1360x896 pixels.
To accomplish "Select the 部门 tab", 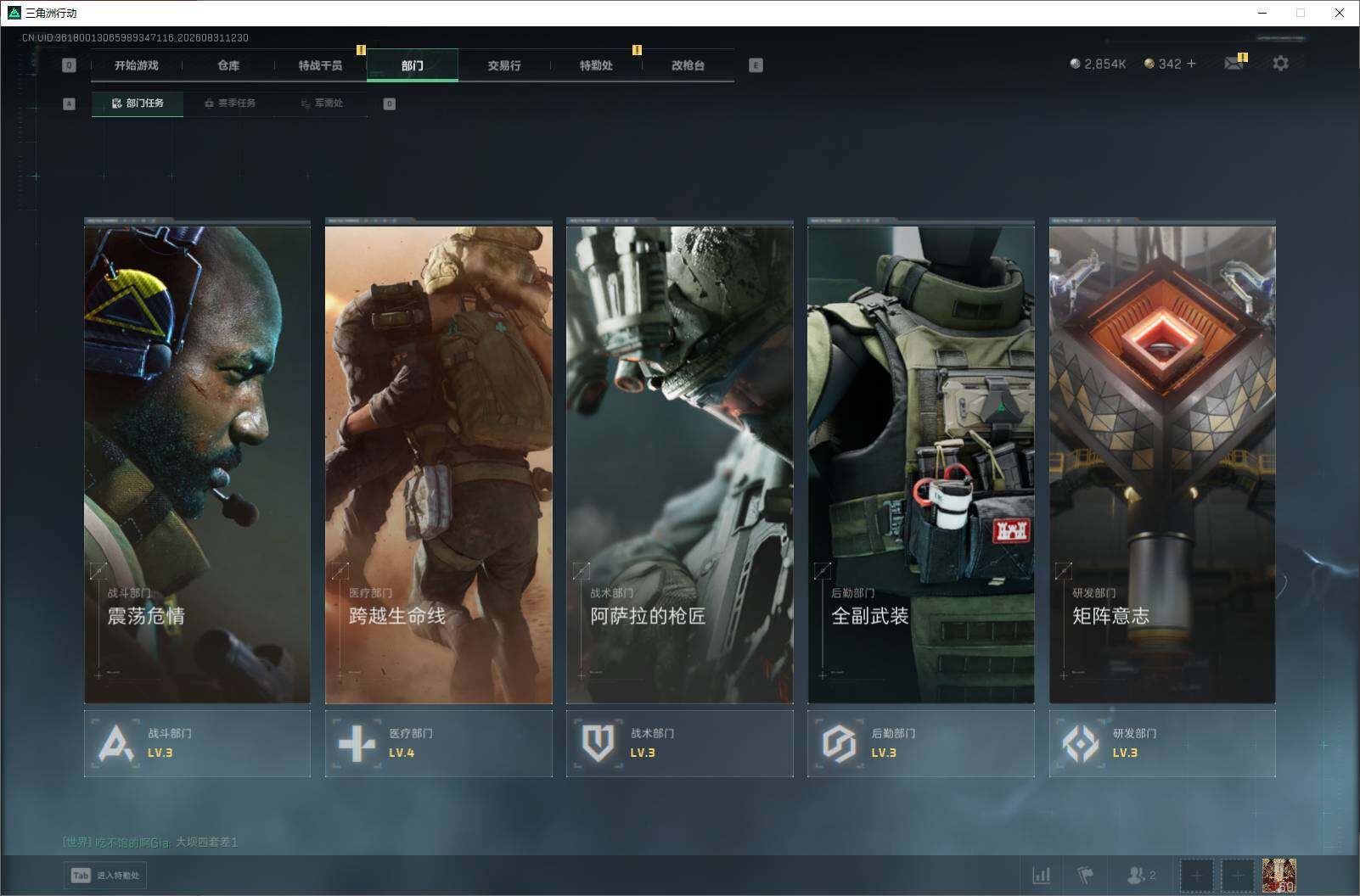I will pos(413,65).
